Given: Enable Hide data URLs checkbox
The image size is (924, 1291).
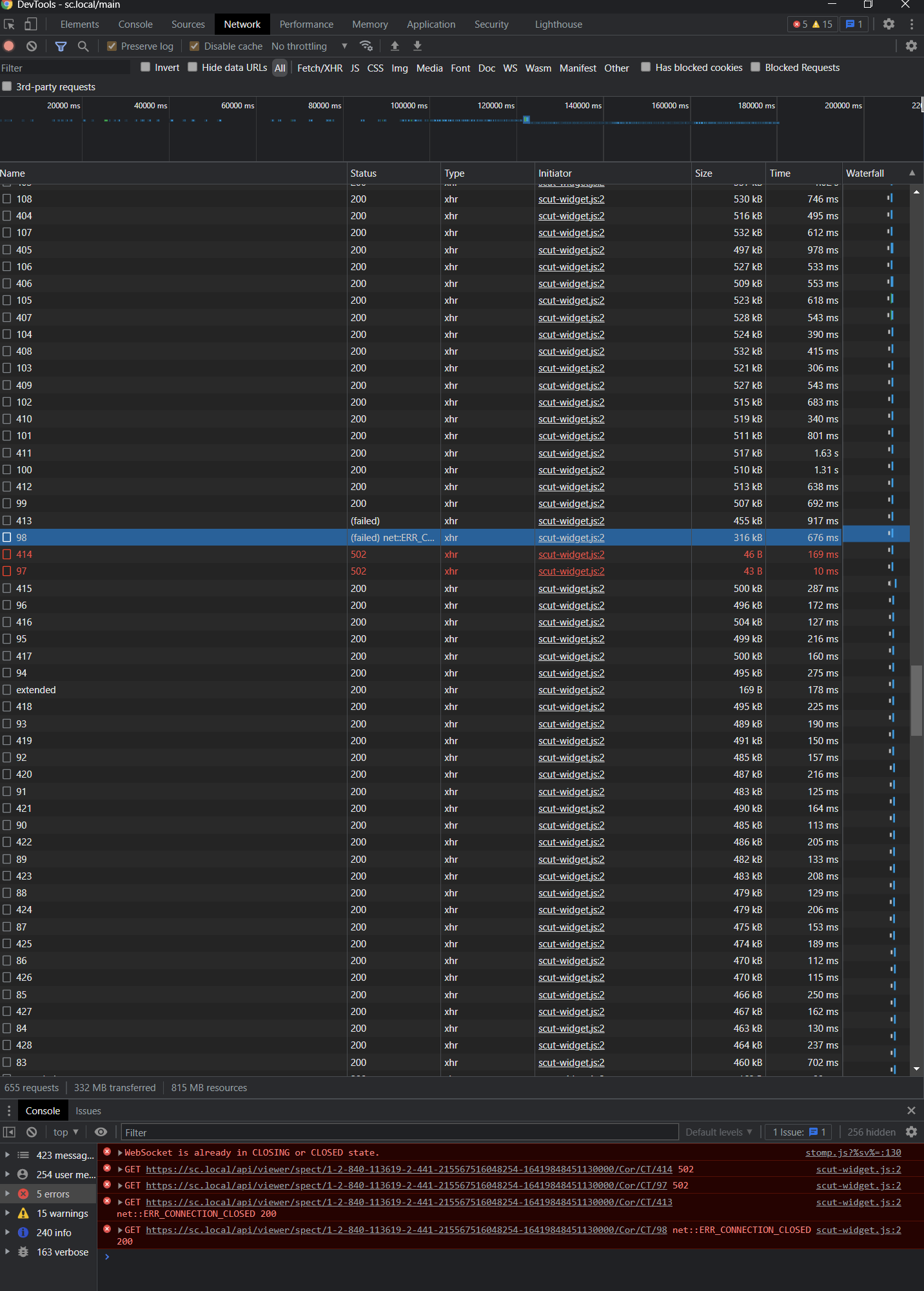Looking at the screenshot, I should coord(192,67).
